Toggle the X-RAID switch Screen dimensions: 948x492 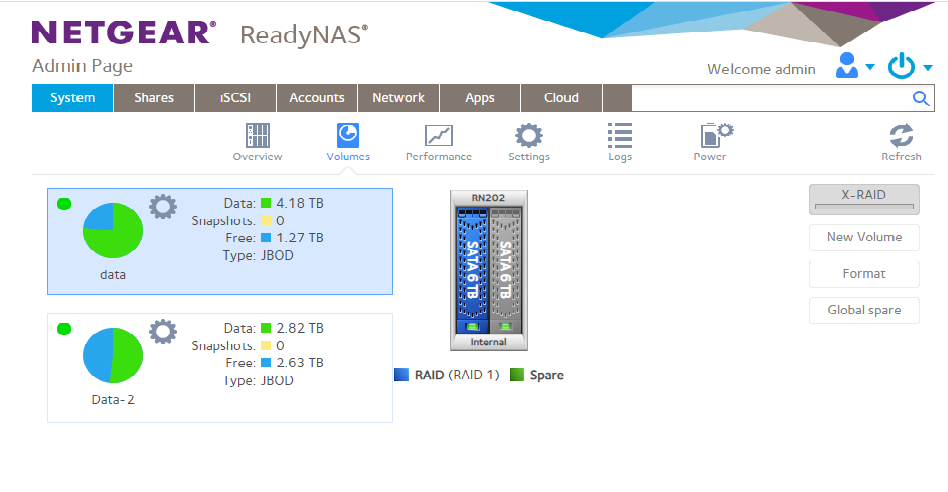863,199
